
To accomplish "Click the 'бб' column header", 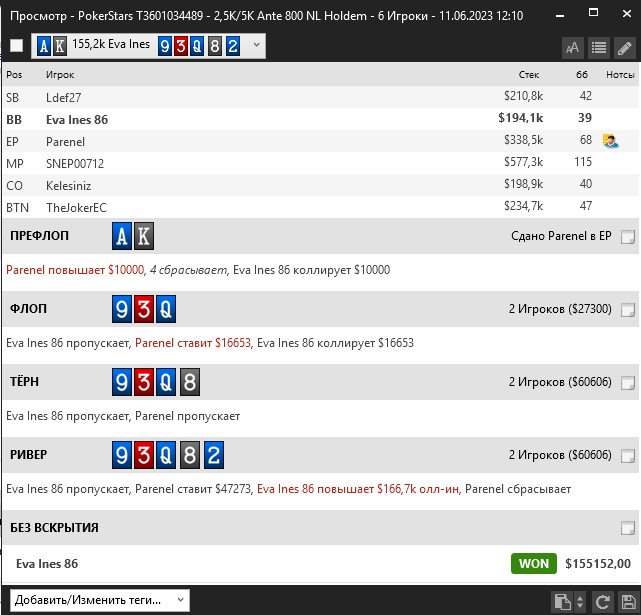I will pos(582,75).
